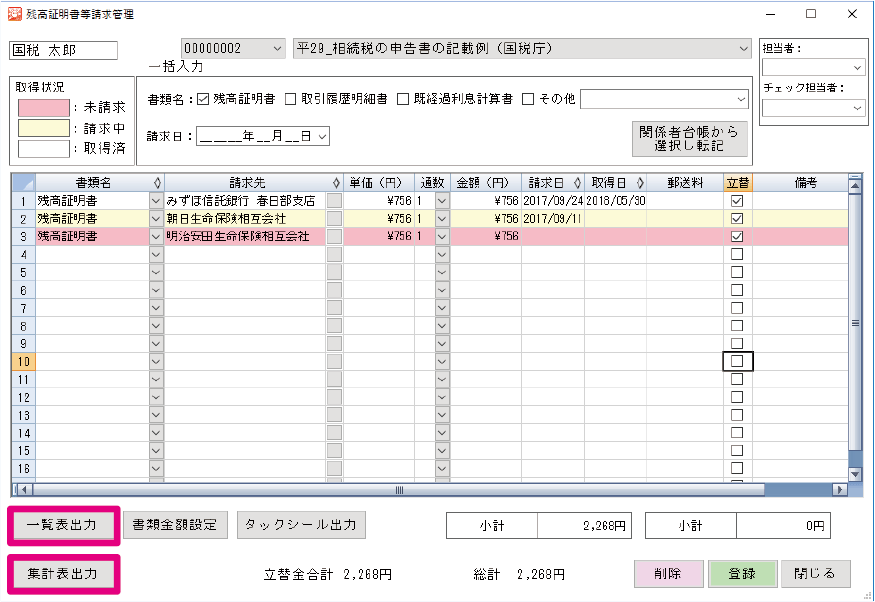Viewport: 875px width, 602px height.
Task: Enable the 取引履歴明細書 checkbox
Action: coord(291,99)
